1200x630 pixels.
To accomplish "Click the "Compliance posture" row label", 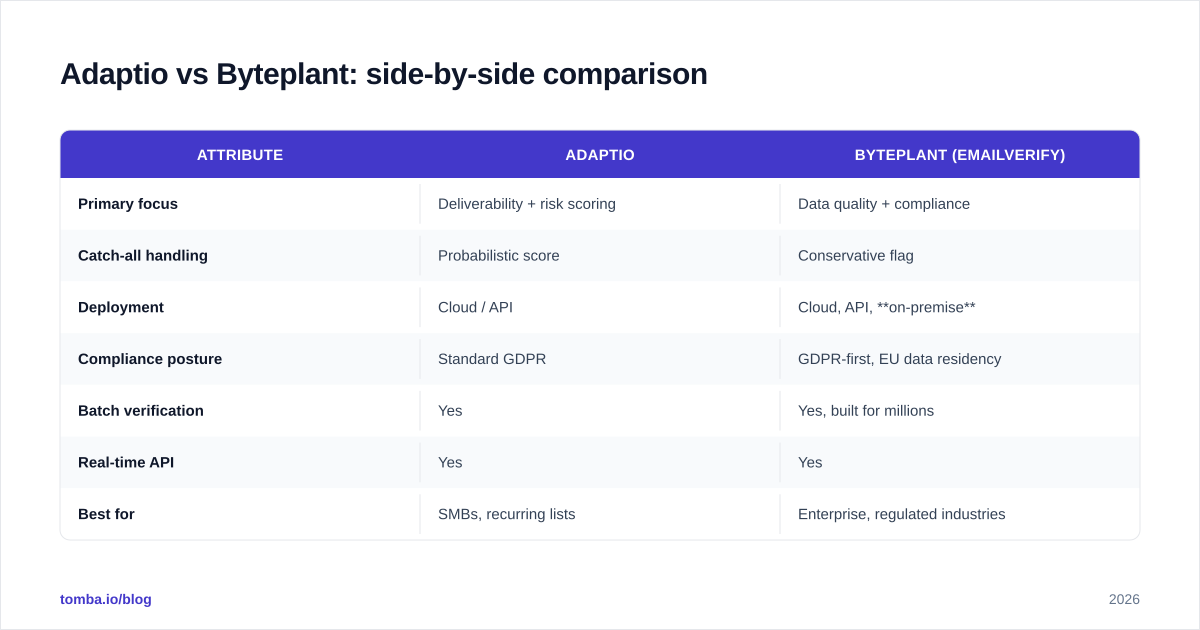I will pyautogui.click(x=150, y=359).
